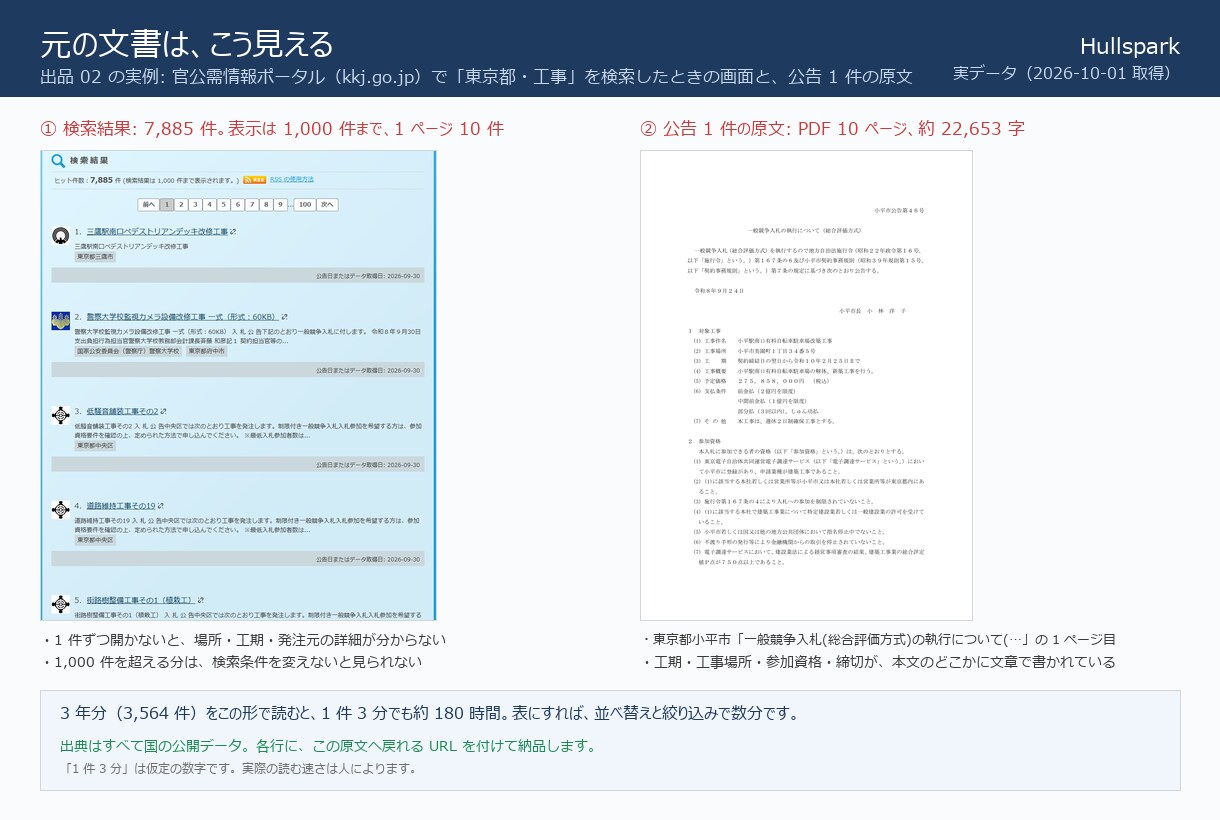Select page 4 in the pagination
Screen dimensions: 1220x820
209,205
